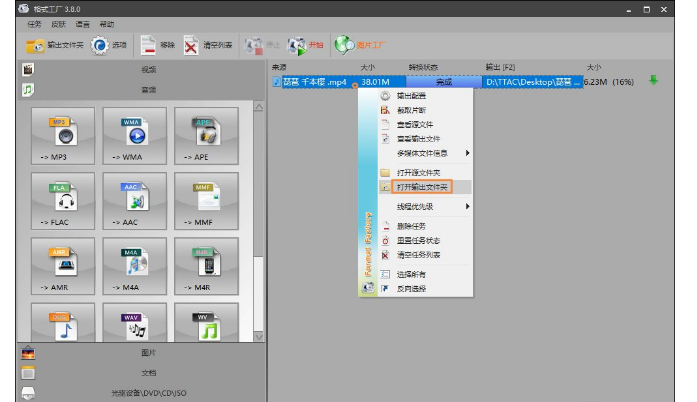Click the 38.01M source size cell

click(x=375, y=82)
